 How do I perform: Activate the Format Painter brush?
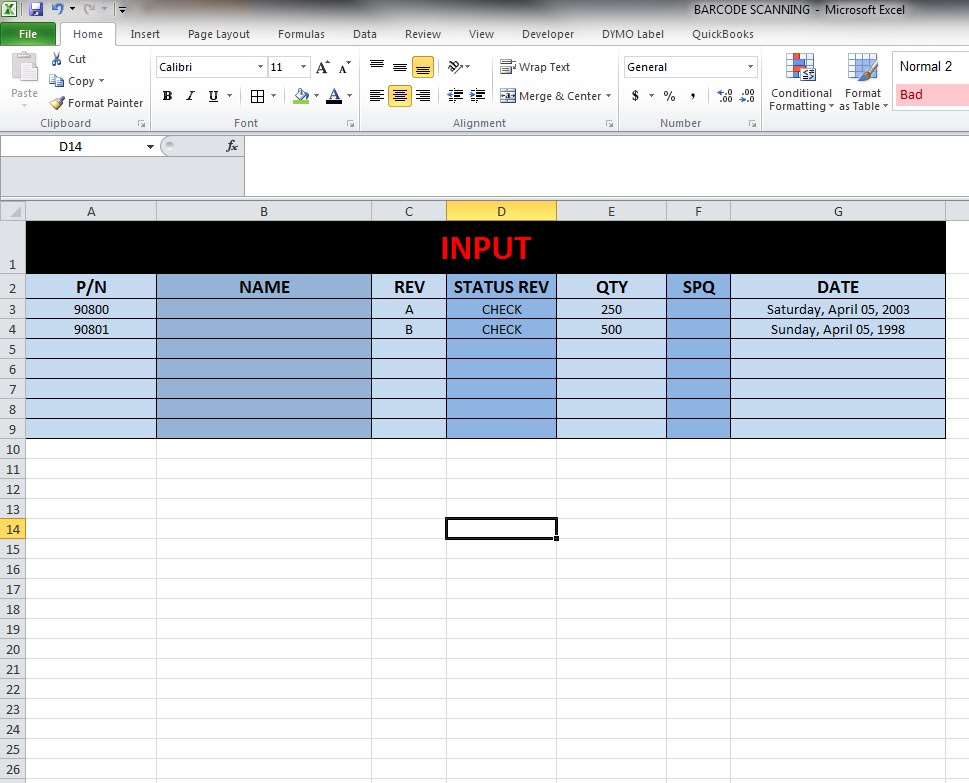pyautogui.click(x=57, y=103)
